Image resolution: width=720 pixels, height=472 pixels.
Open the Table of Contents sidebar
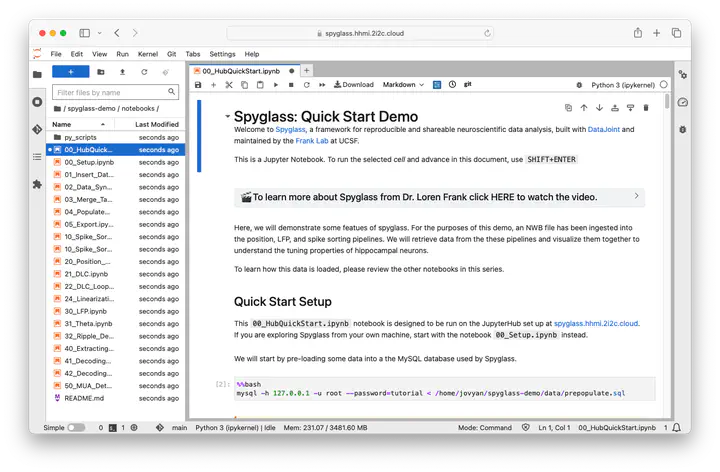[37, 157]
